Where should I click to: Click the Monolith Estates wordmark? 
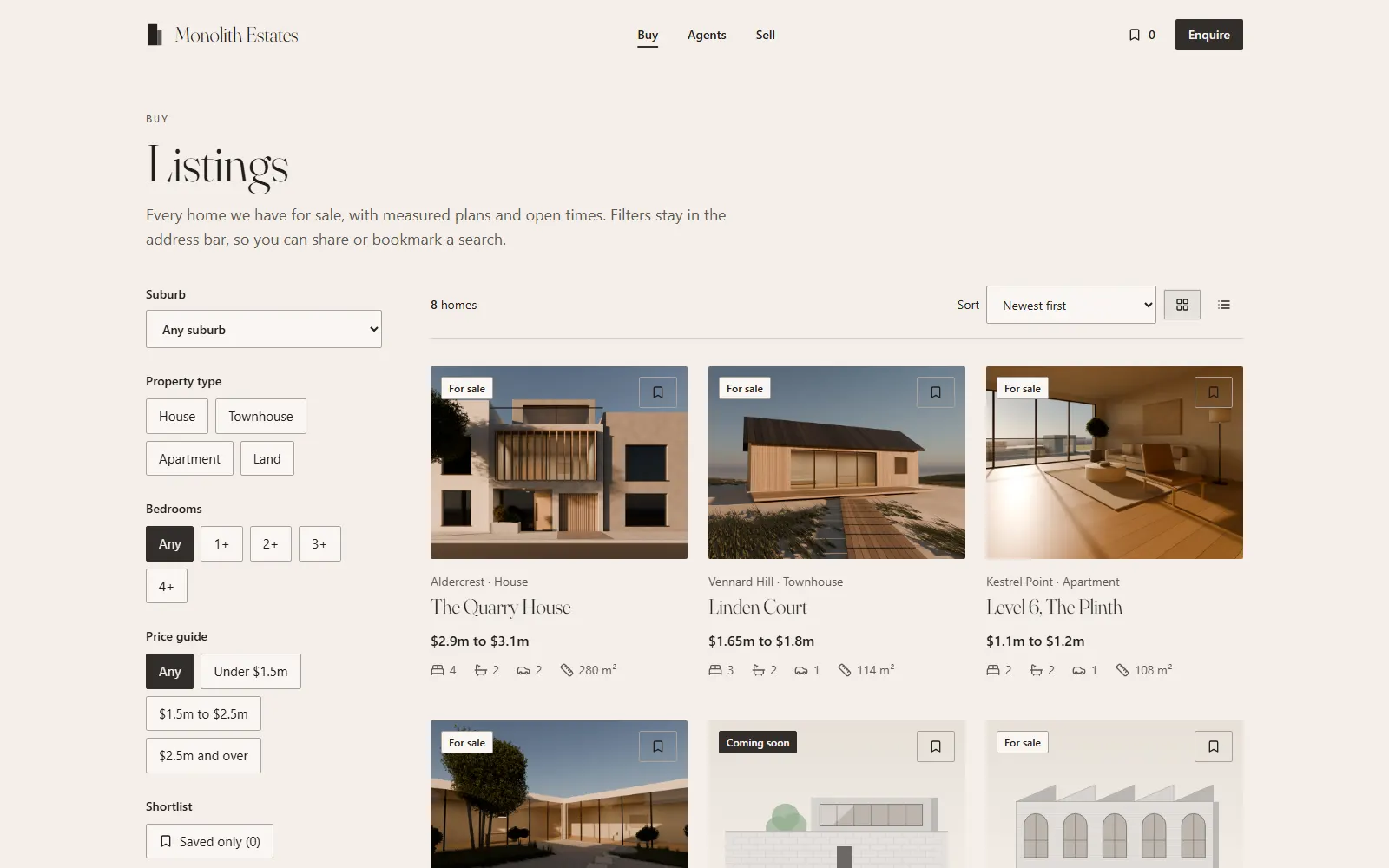pyautogui.click(x=236, y=35)
